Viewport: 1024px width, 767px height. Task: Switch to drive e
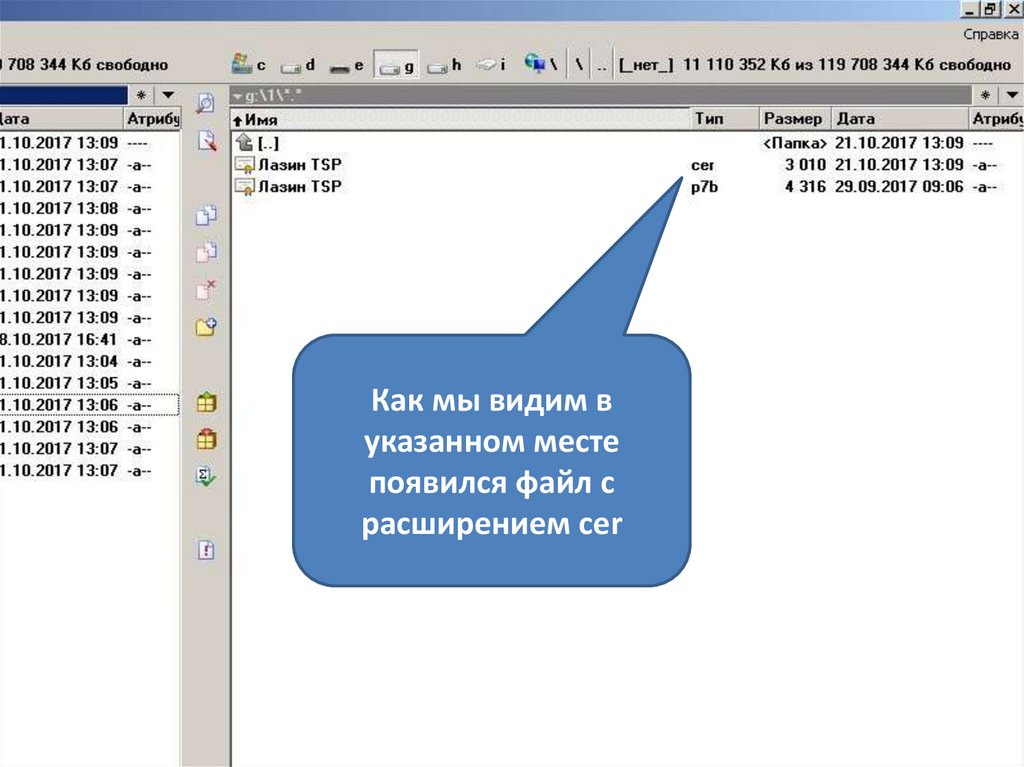[346, 65]
